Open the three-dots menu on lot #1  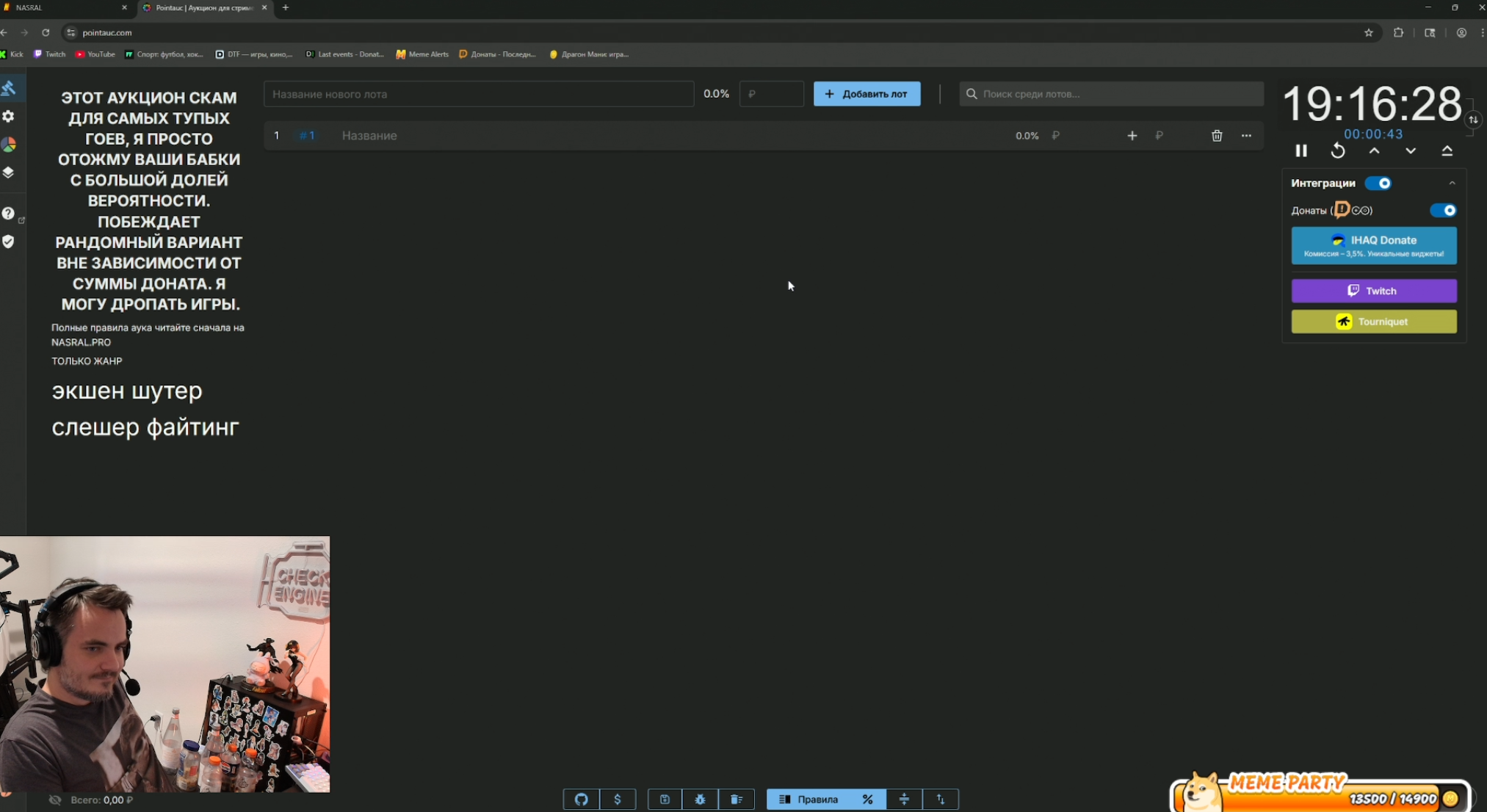pyautogui.click(x=1246, y=136)
